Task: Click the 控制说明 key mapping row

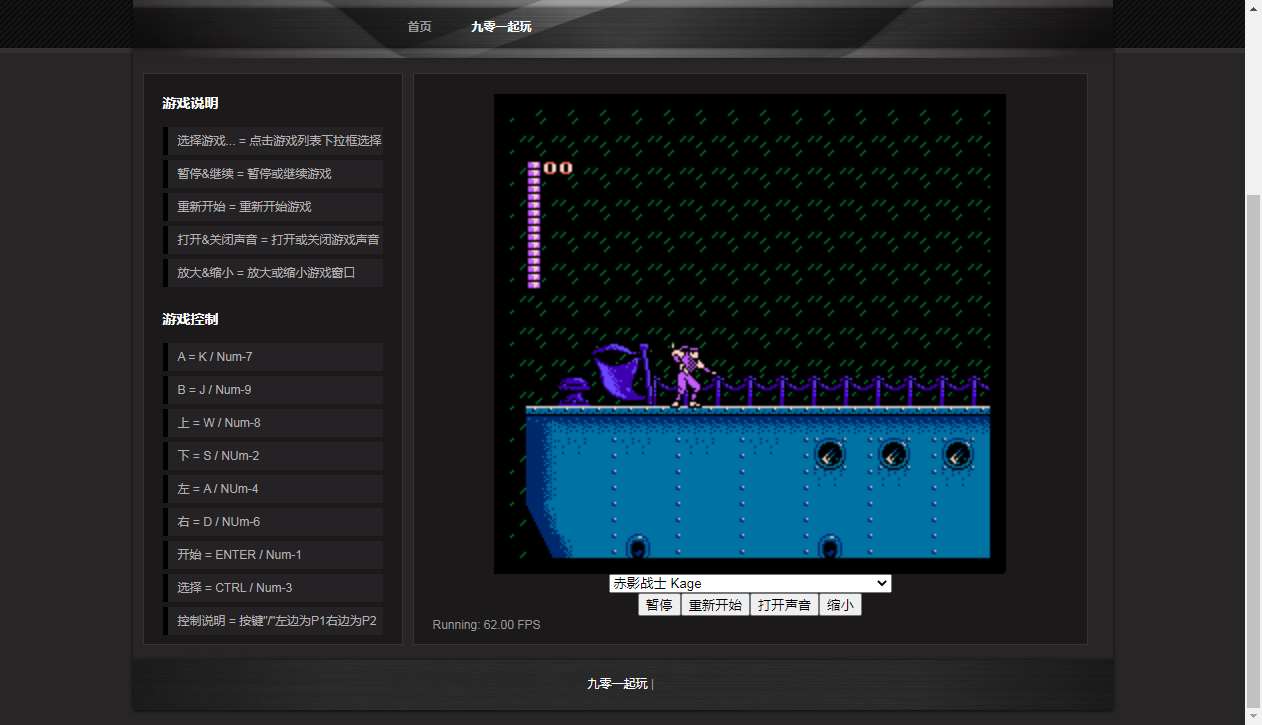Action: click(x=273, y=621)
